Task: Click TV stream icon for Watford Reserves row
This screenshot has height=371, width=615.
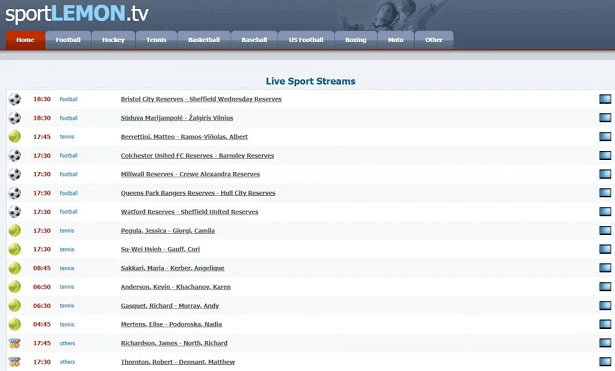Action: pos(605,211)
